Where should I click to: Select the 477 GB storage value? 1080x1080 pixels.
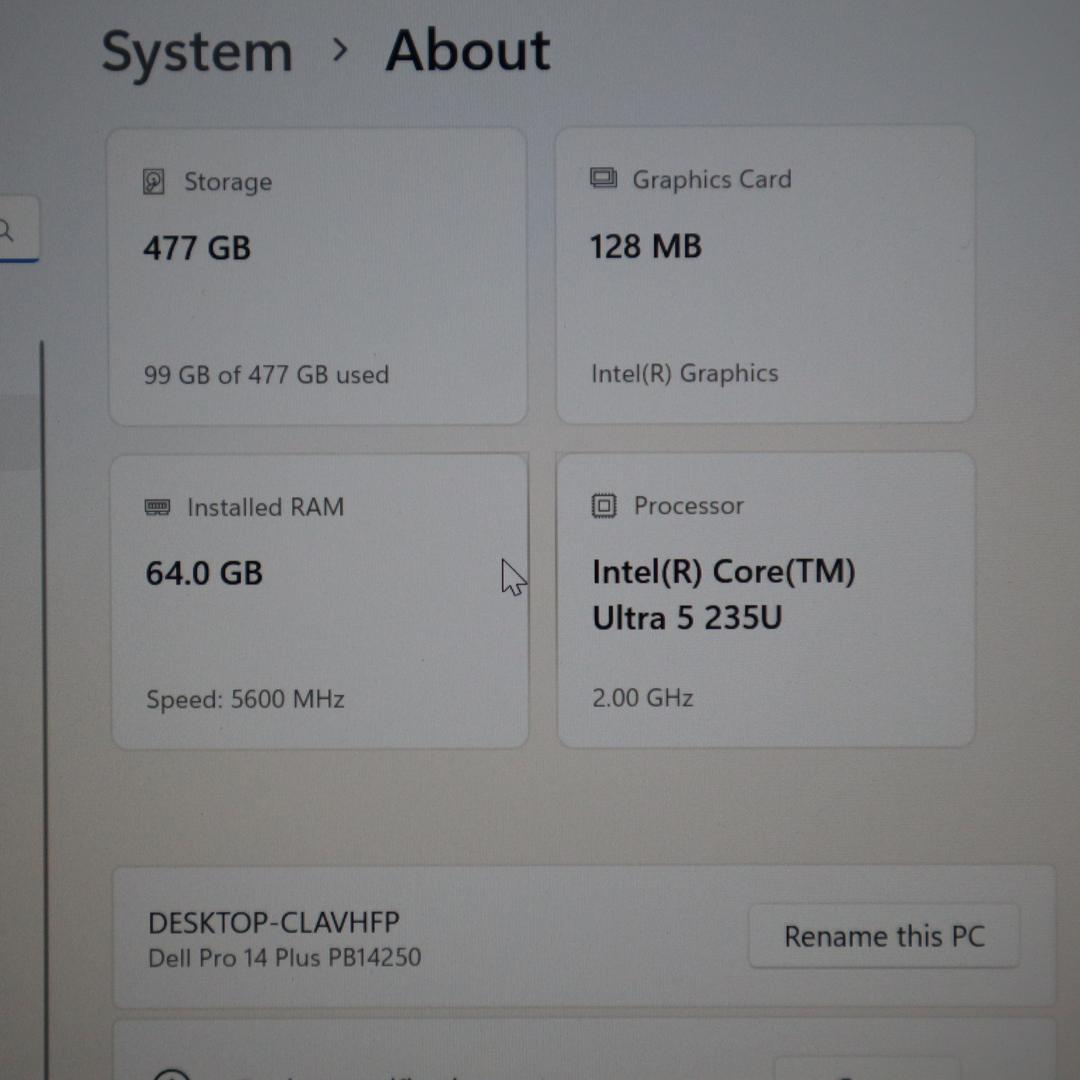[x=197, y=248]
